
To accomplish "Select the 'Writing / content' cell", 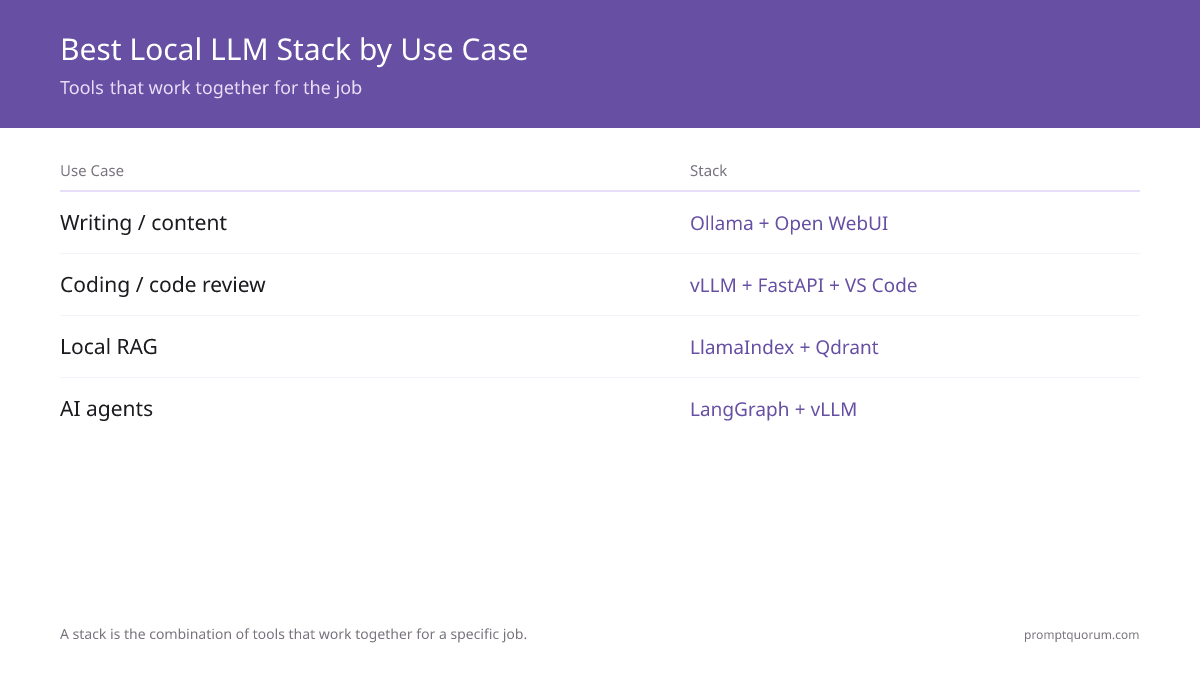I will pos(143,223).
